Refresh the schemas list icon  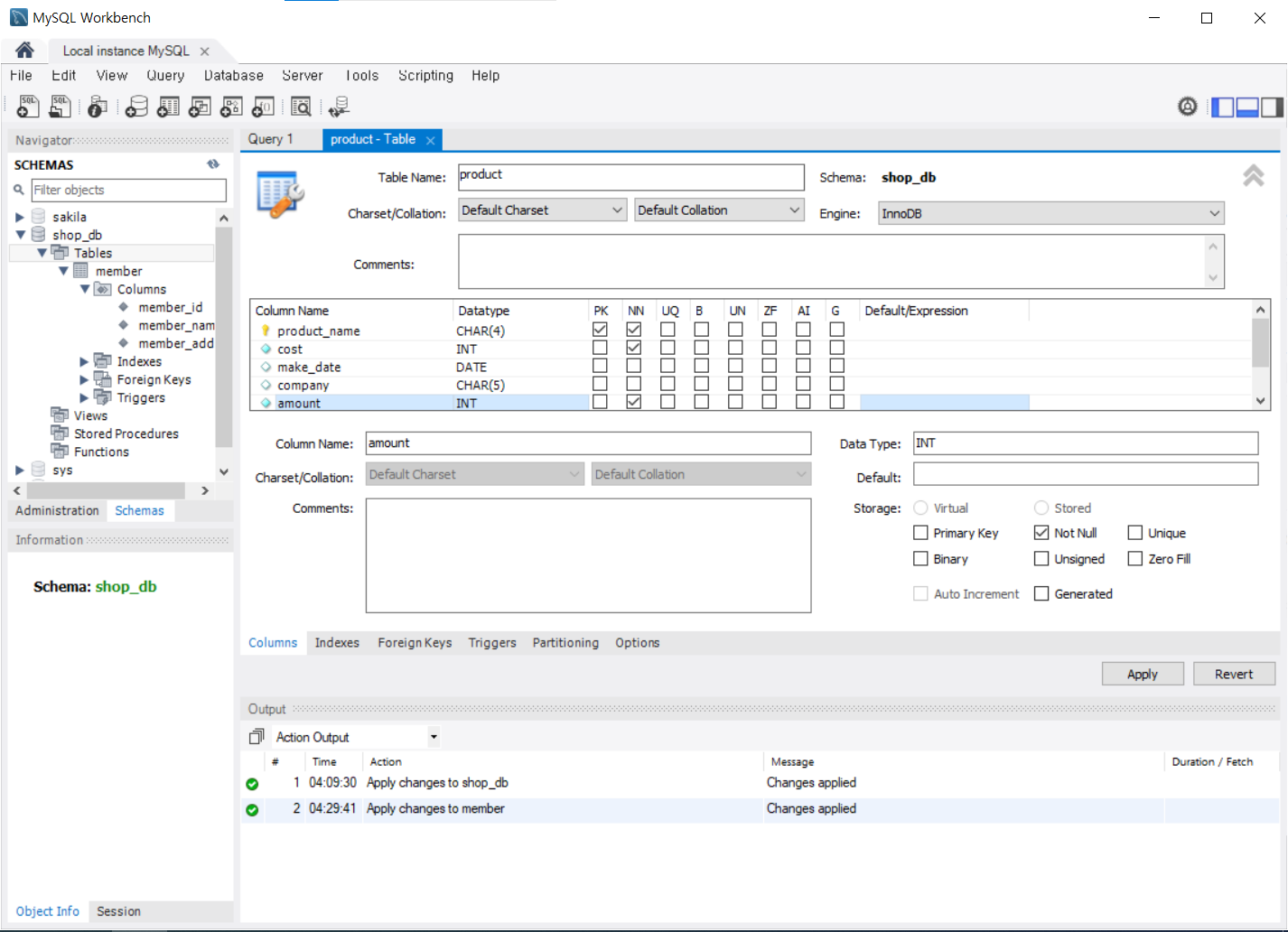213,164
